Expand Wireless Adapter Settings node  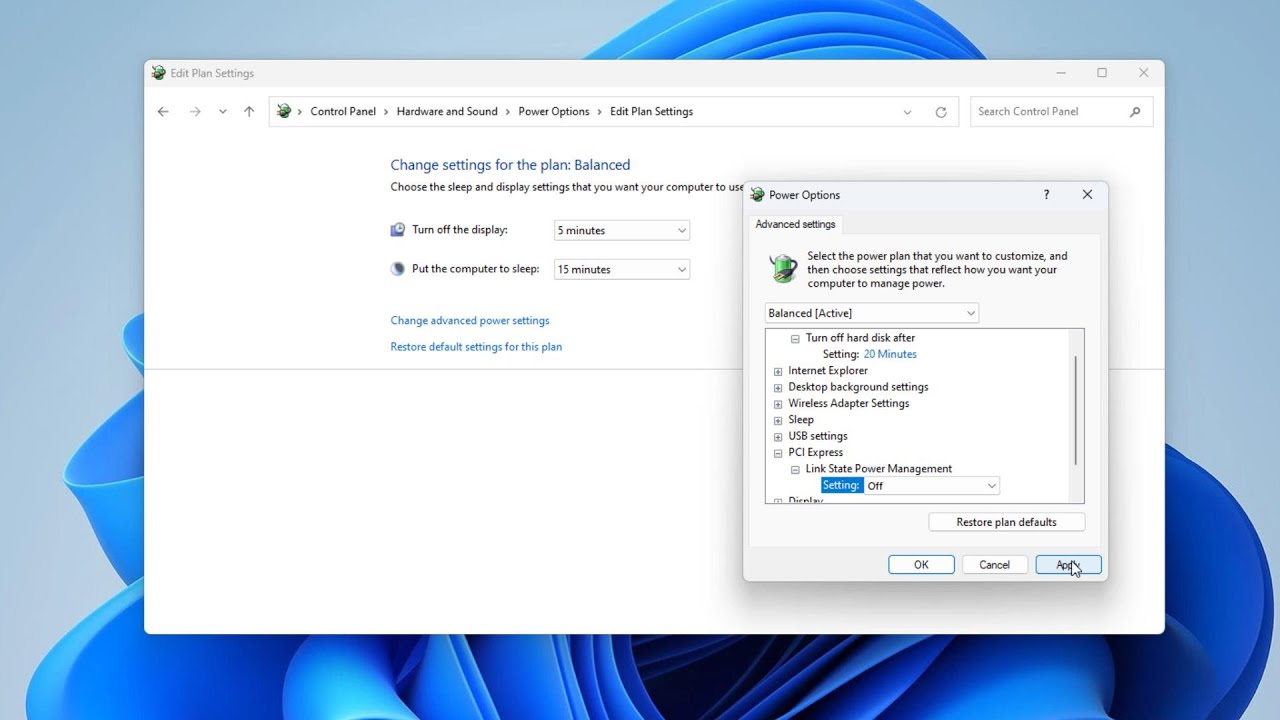point(778,404)
